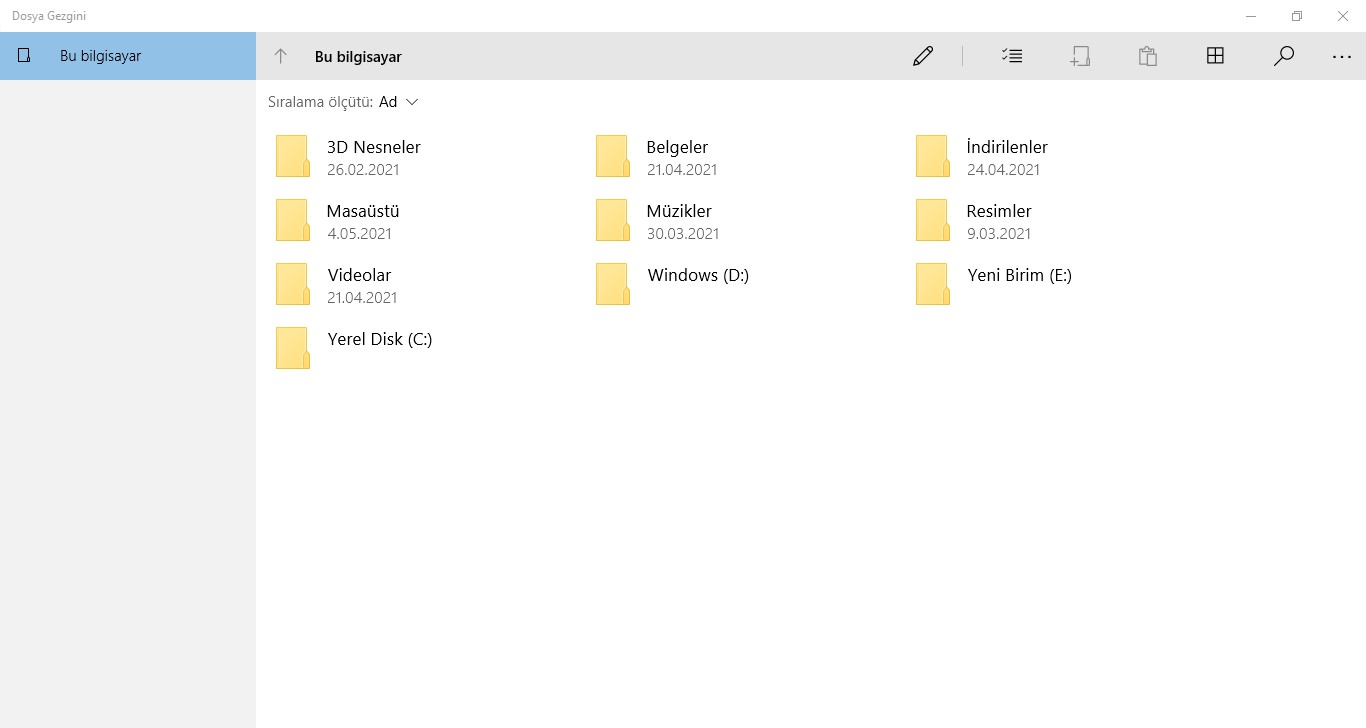The width and height of the screenshot is (1366, 728).
Task: Click the date 4.05.2021
Action: pyautogui.click(x=359, y=233)
